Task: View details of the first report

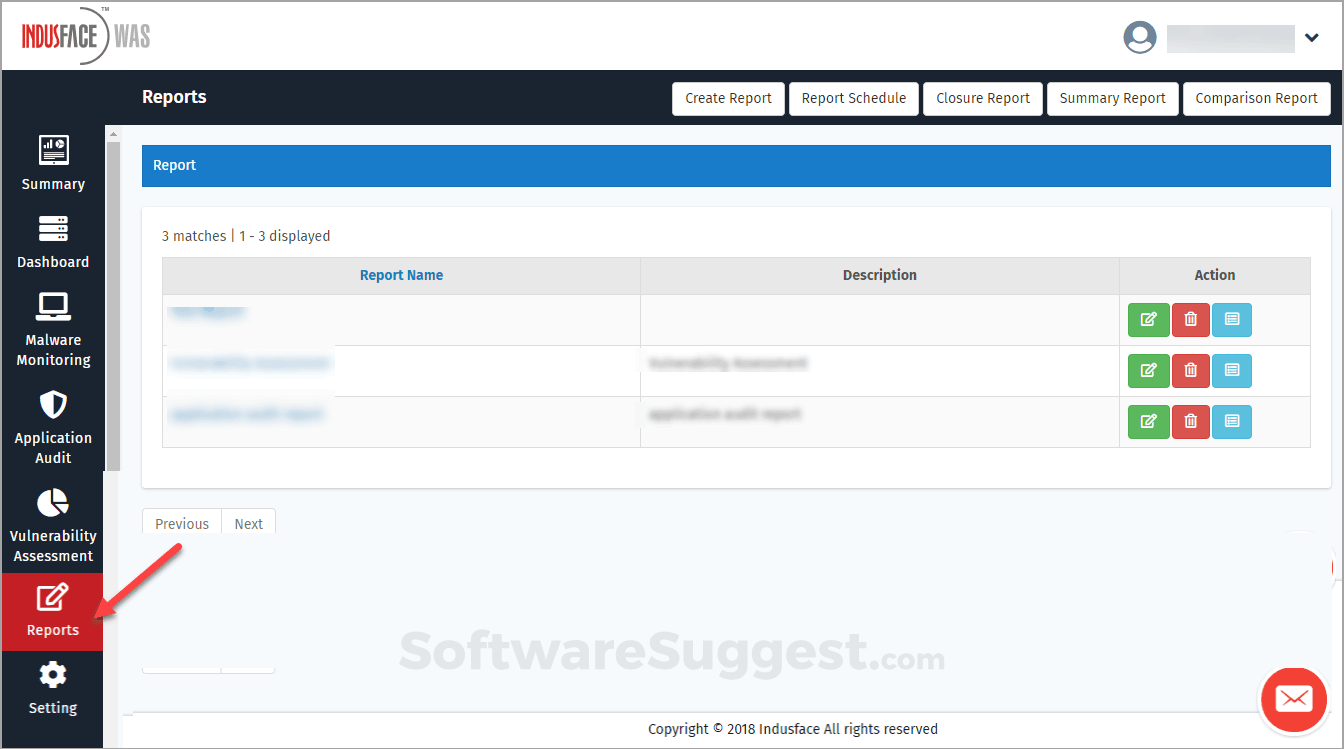Action: (x=1232, y=320)
